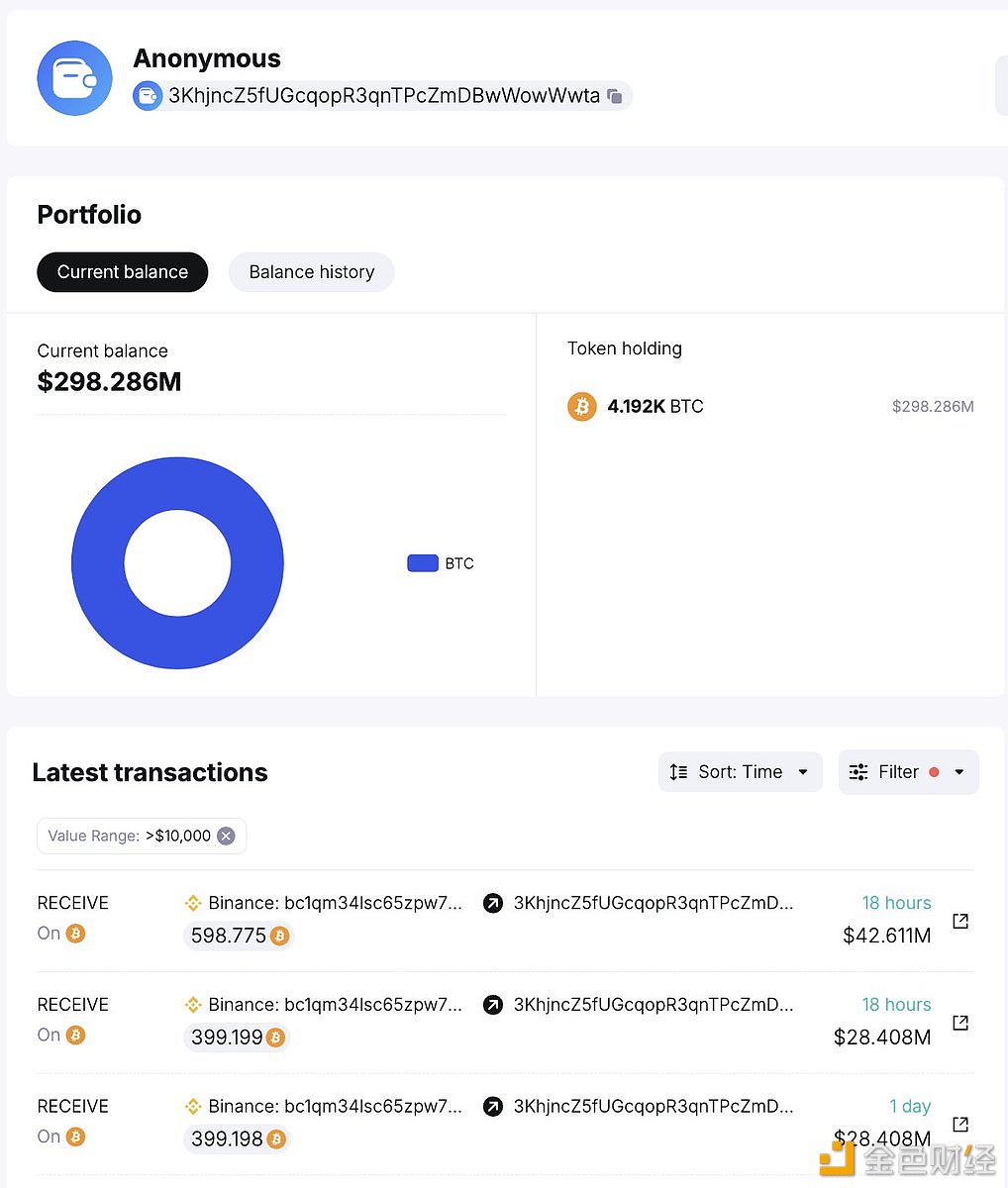Click BTC coin icon next to 598.775 amount
The height and width of the screenshot is (1188, 1008).
(x=279, y=936)
